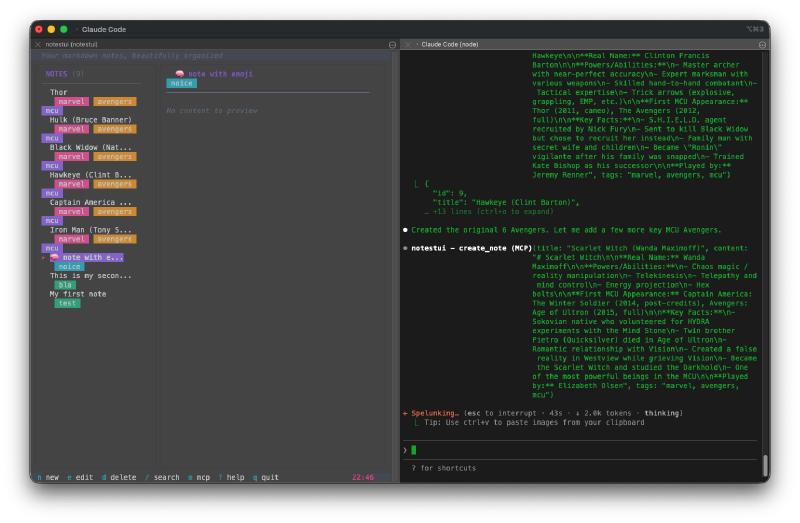The image size is (800, 523).
Task: Select the Hulk (Bruce Banner) note
Action: click(90, 120)
